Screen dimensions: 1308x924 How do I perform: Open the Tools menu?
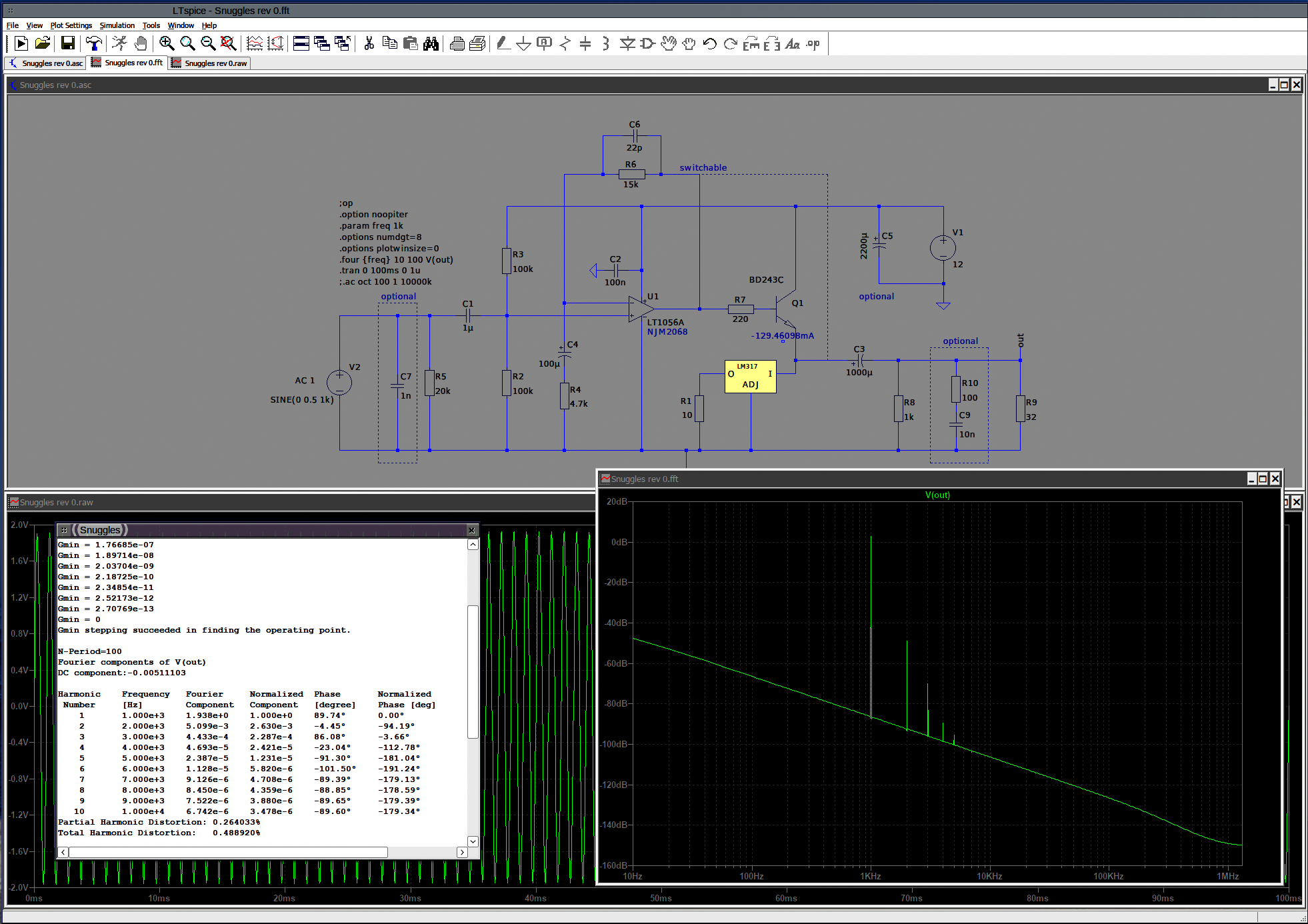coord(151,25)
